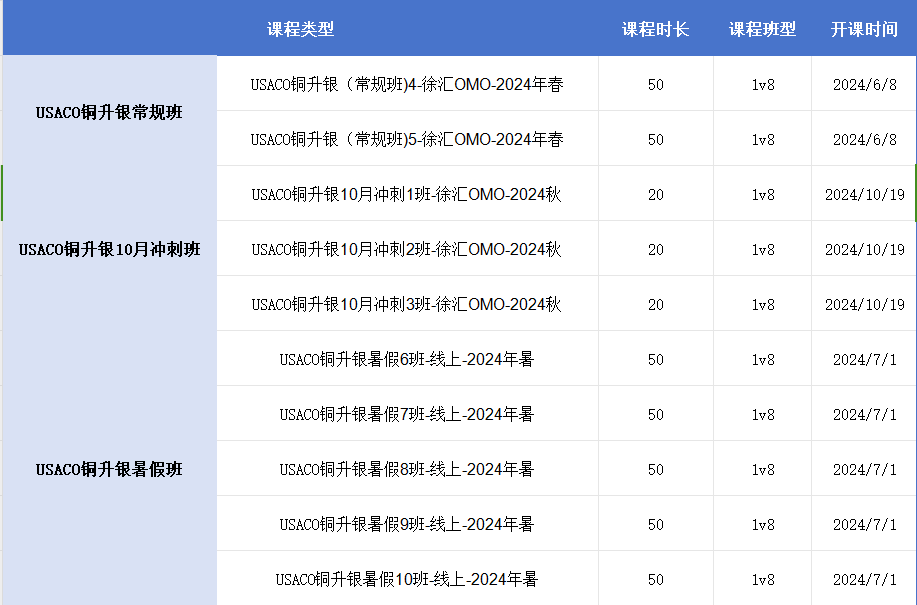The height and width of the screenshot is (605, 917).
Task: Click the 2024/10/19 date for 10月冲刺1班
Action: 864,195
